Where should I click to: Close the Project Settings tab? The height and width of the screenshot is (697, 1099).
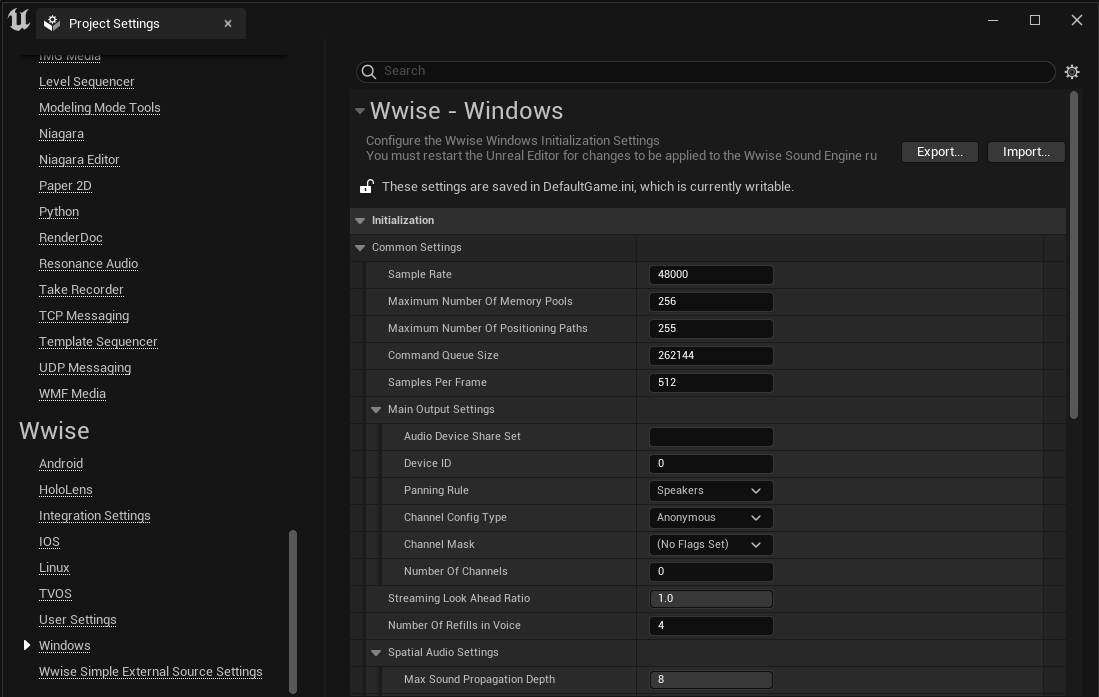228,23
